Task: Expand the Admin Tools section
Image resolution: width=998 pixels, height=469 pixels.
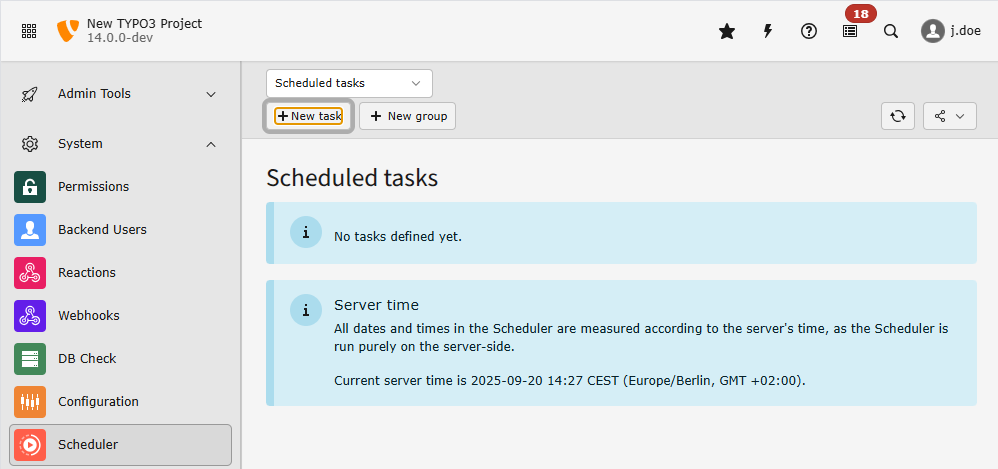Action: click(x=120, y=94)
